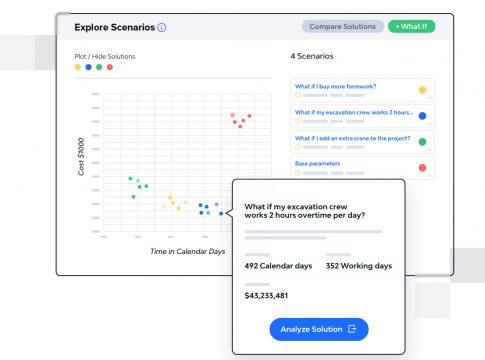Open the Base parameters scenario
This screenshot has width=485, height=360.
click(317, 163)
